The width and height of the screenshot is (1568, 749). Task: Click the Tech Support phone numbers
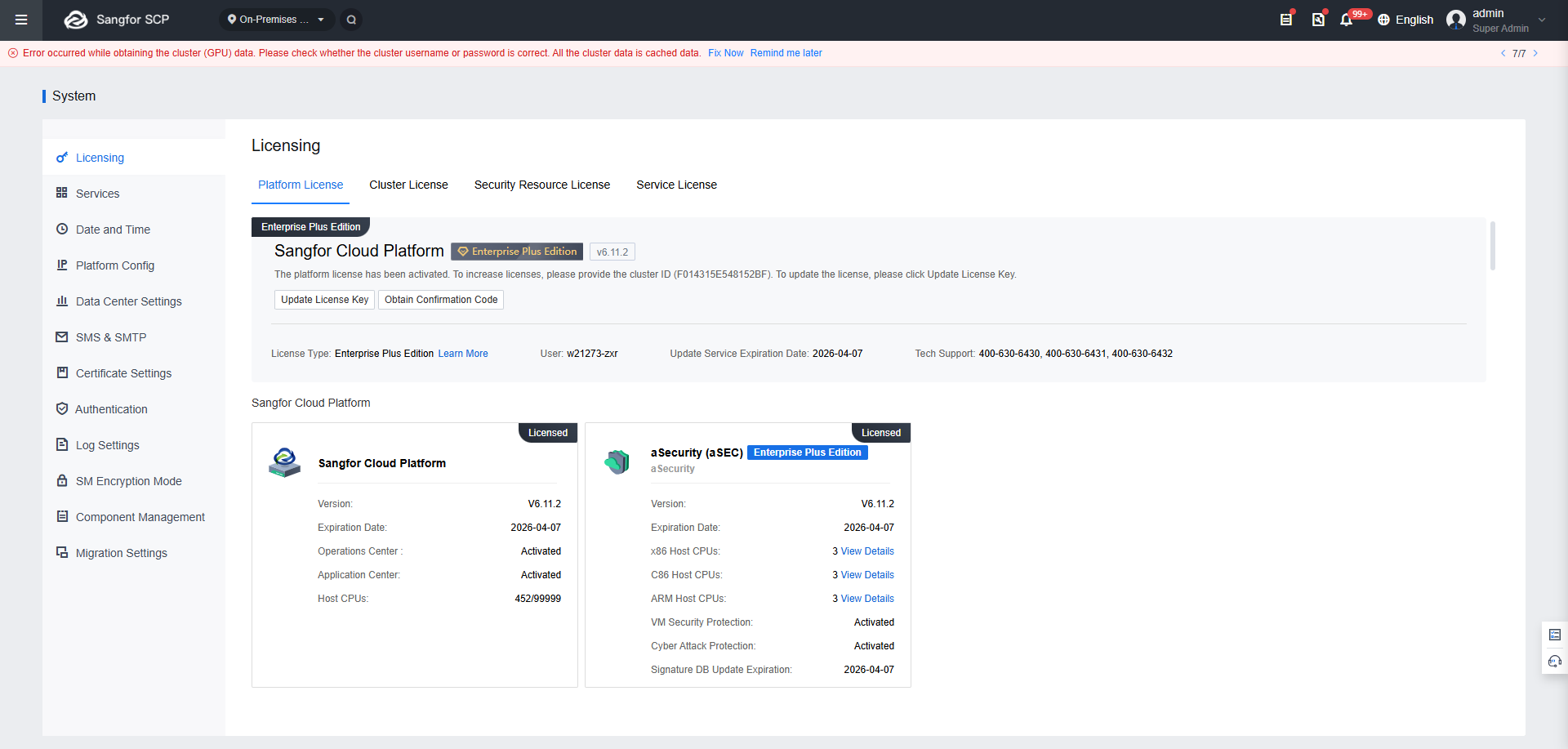[1076, 354]
